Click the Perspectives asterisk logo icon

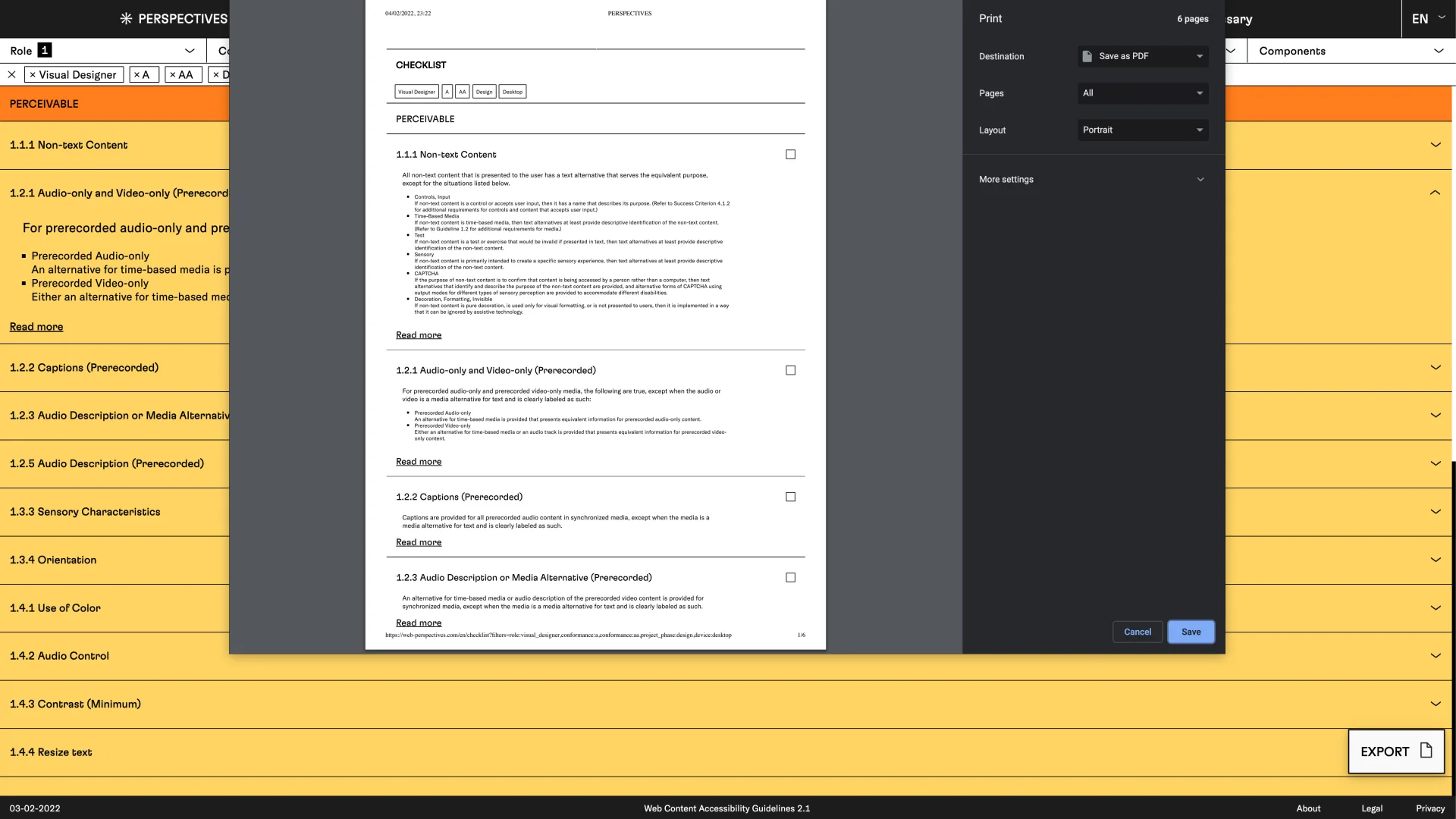point(126,19)
